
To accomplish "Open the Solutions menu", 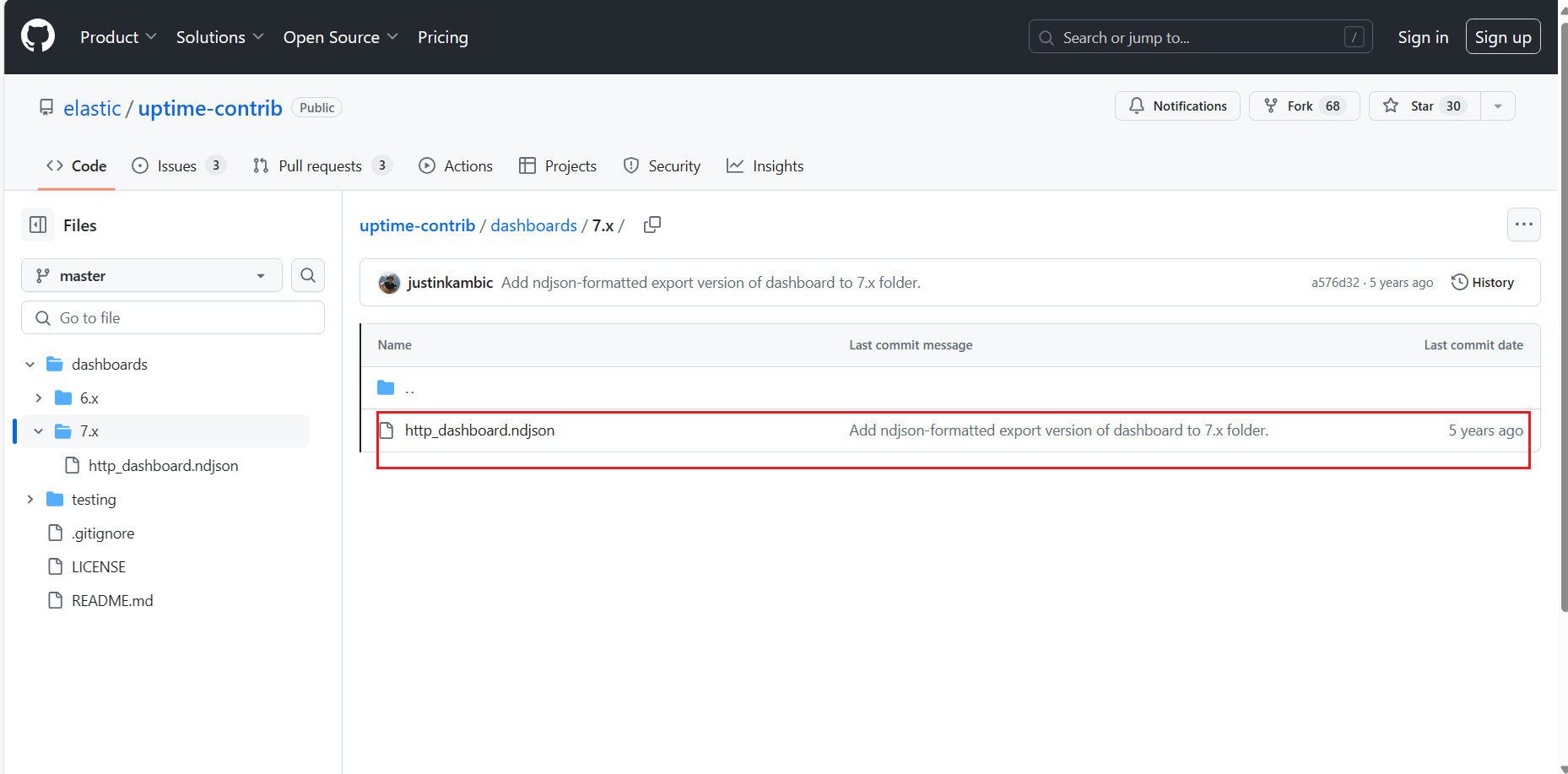I will (x=219, y=37).
